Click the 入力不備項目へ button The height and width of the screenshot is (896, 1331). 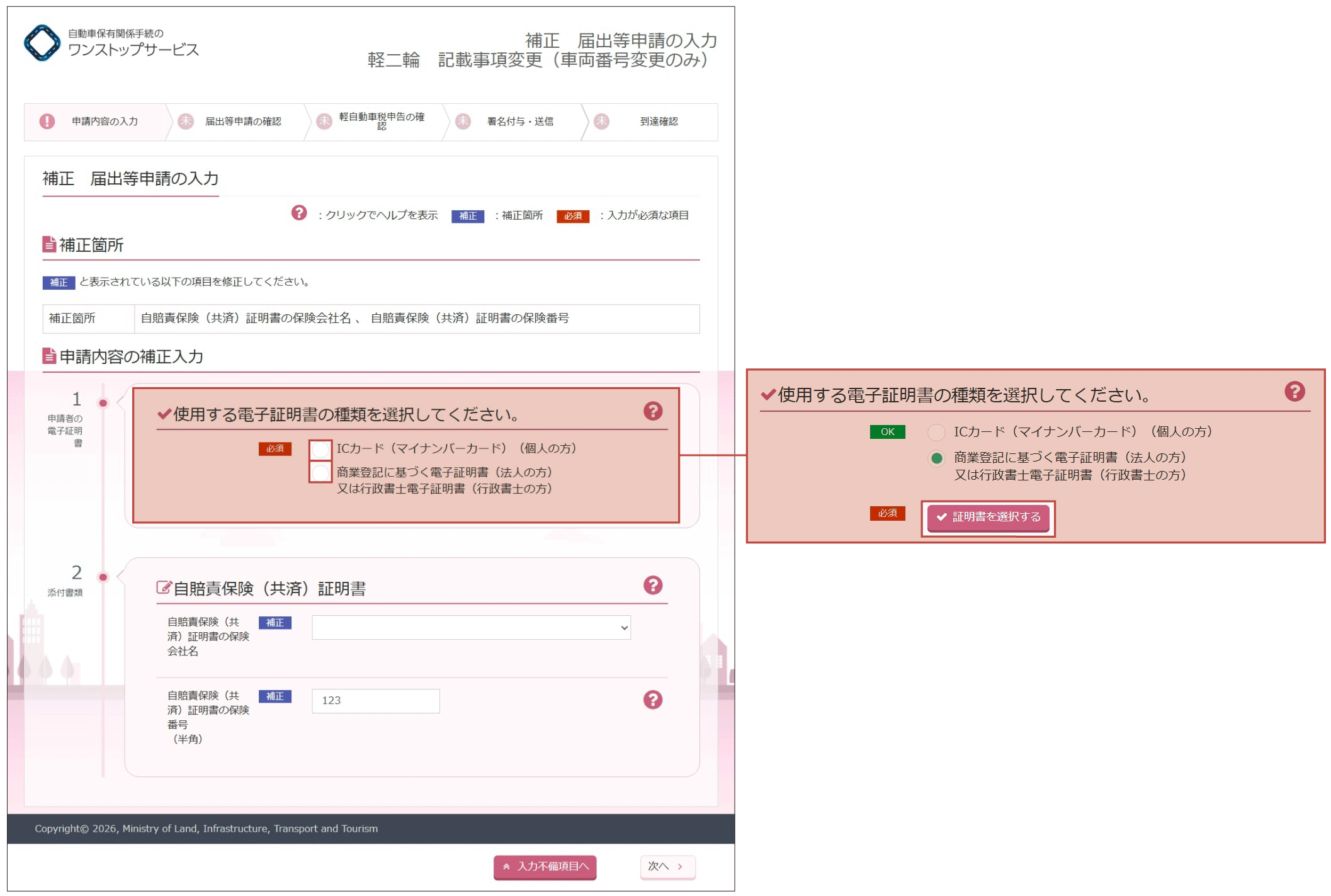[545, 866]
